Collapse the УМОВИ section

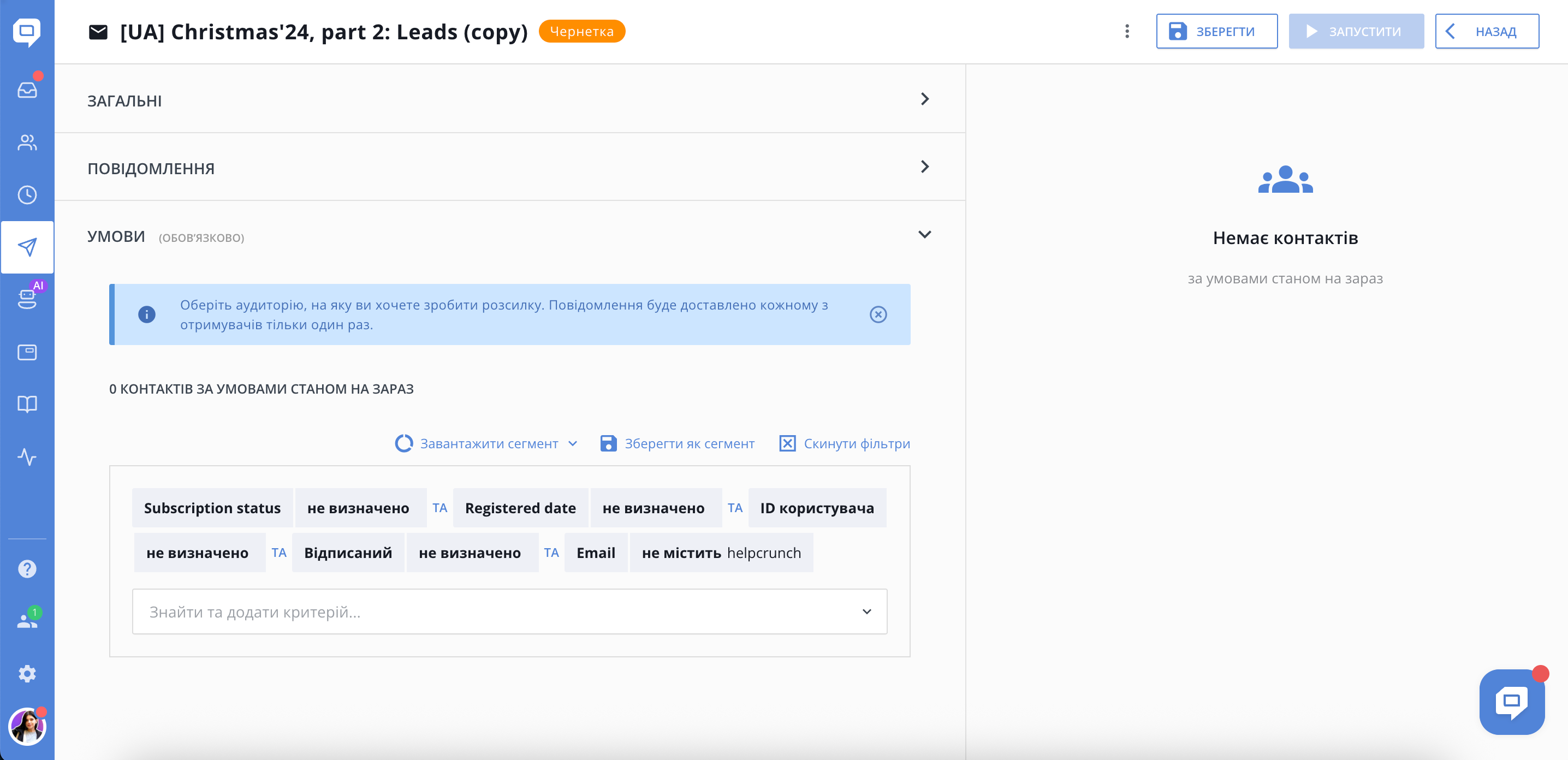[924, 235]
